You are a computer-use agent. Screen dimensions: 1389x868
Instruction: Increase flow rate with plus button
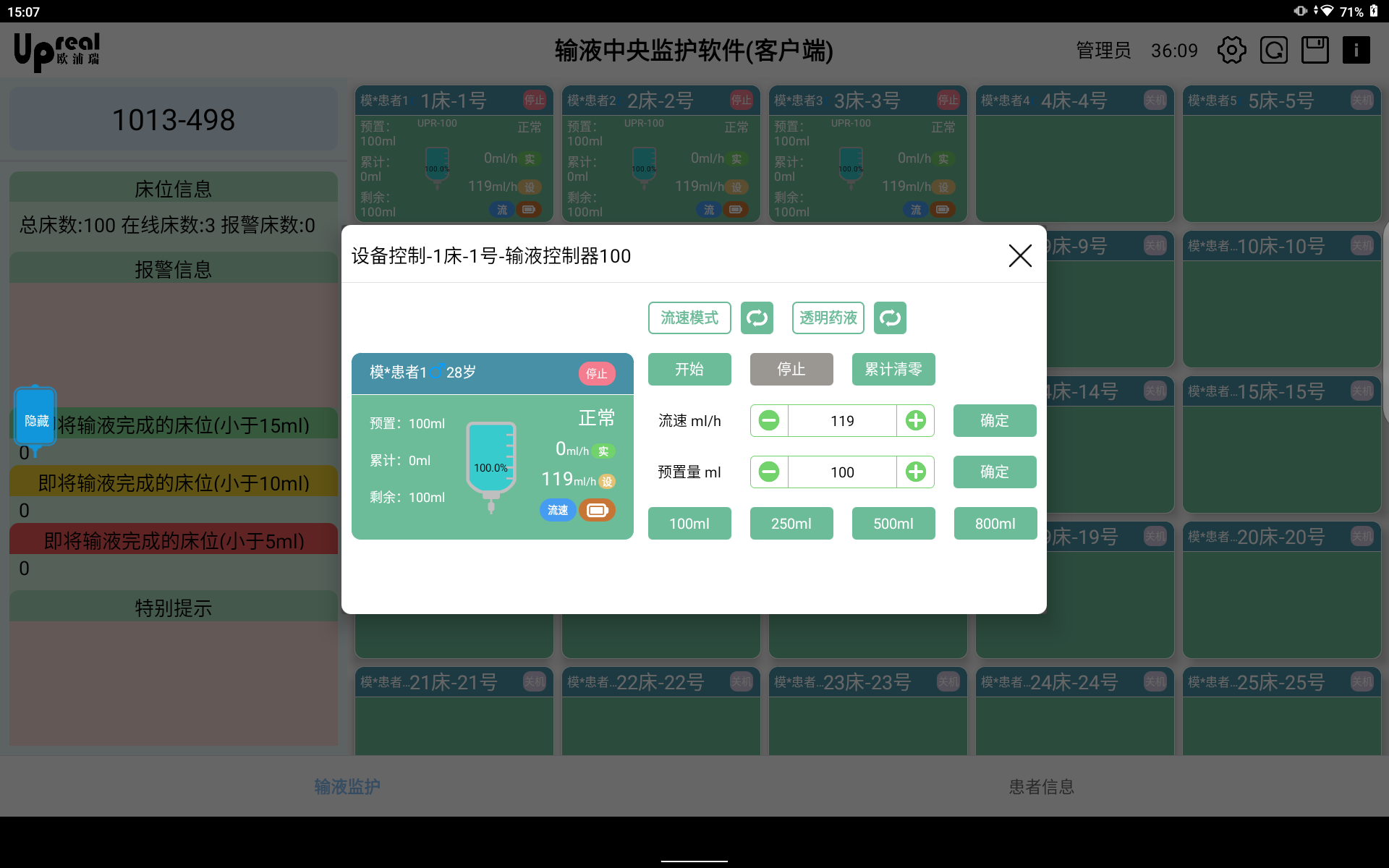coord(915,420)
